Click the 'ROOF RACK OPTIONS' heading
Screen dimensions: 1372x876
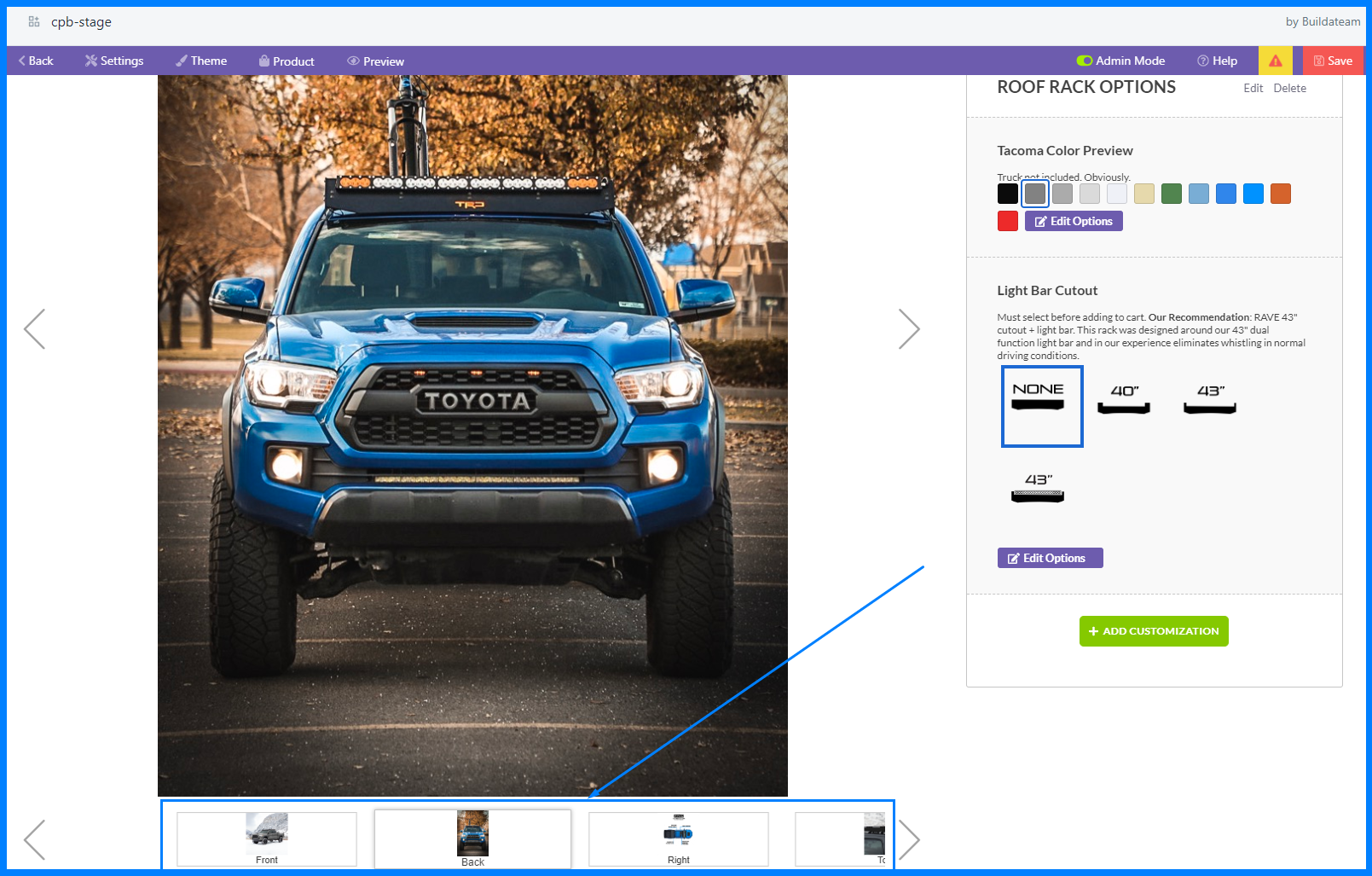1086,87
